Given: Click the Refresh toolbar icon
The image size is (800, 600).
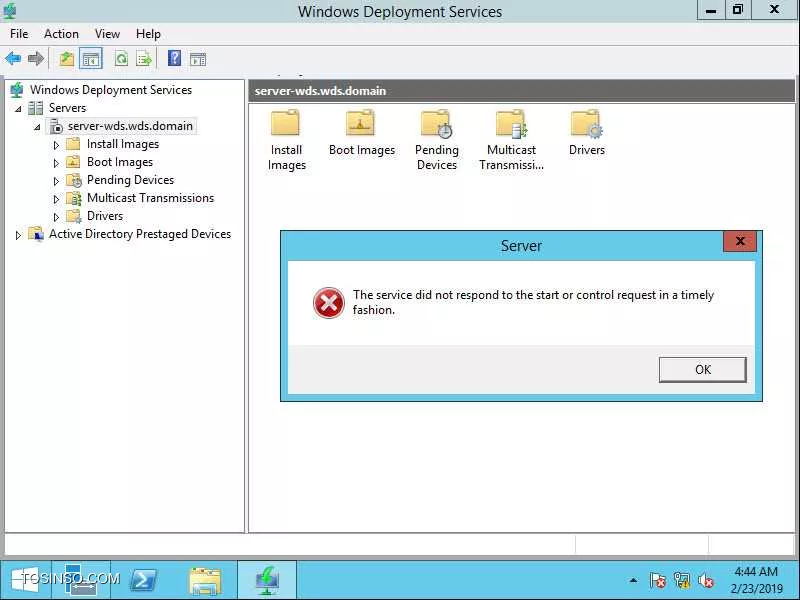Looking at the screenshot, I should click(121, 59).
